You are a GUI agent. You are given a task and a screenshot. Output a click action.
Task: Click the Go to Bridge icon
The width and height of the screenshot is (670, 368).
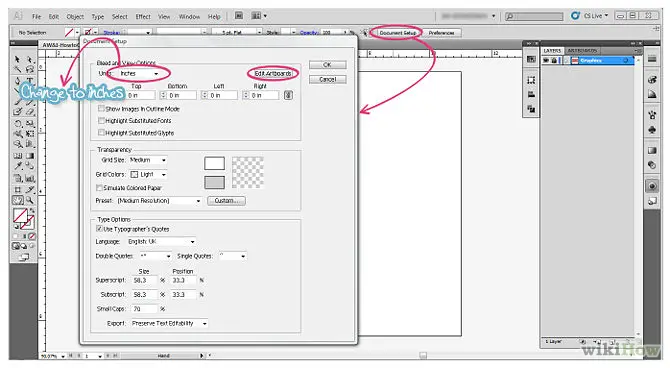239,16
